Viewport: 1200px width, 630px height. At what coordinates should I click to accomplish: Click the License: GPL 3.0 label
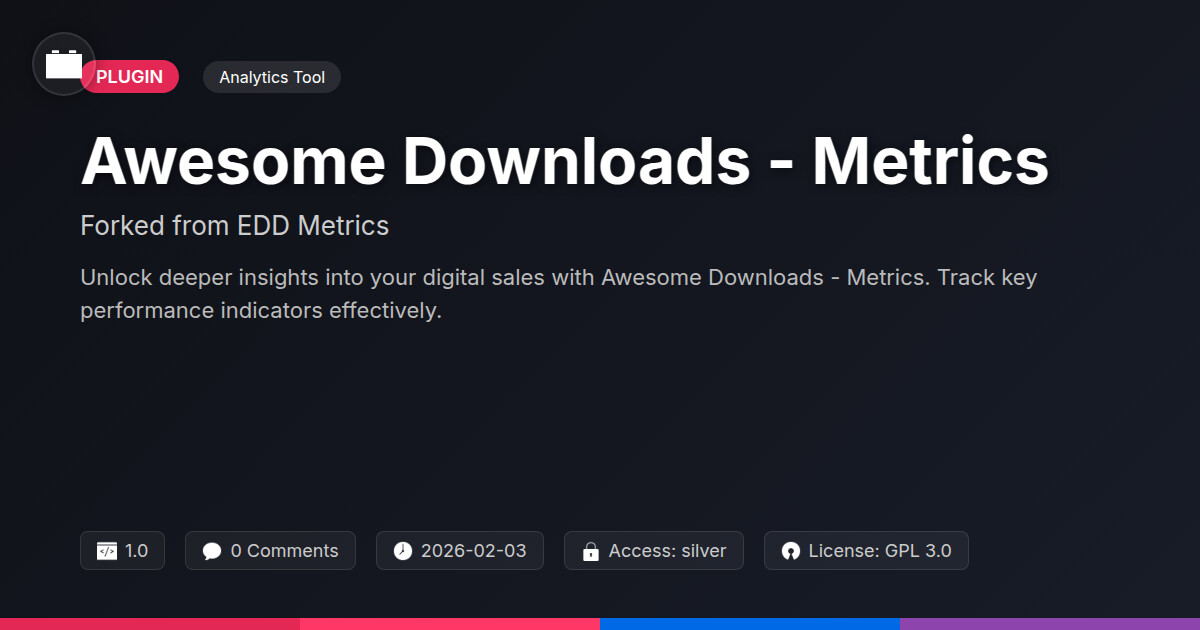point(879,551)
